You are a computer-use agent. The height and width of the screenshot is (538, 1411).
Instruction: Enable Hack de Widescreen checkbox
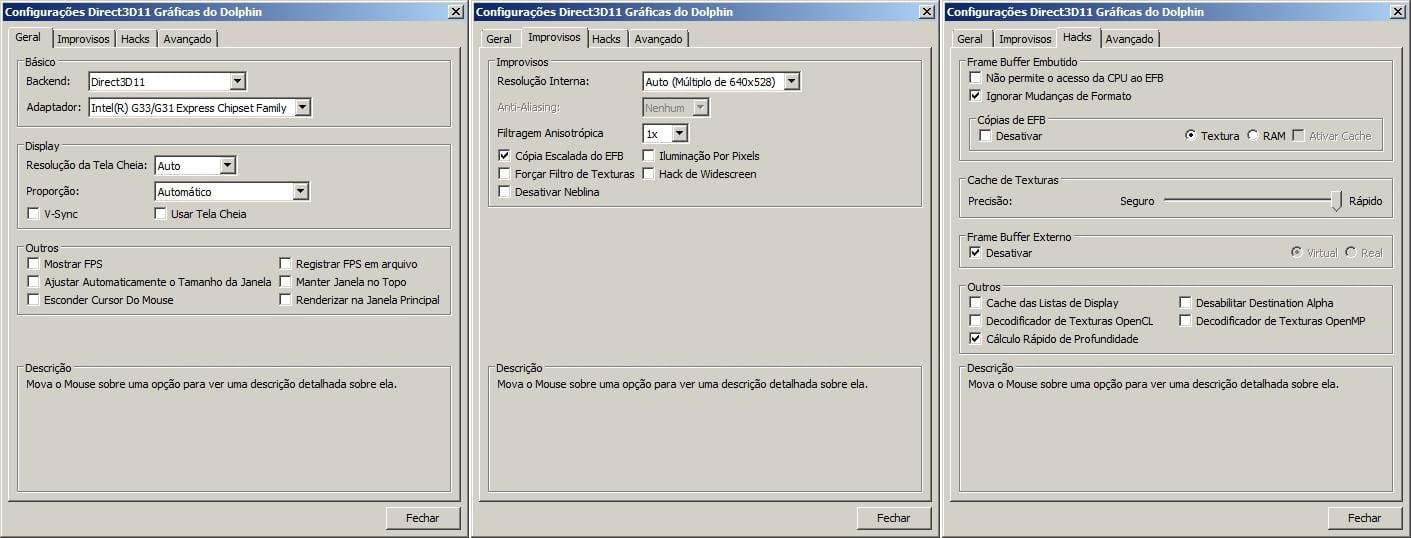(x=649, y=174)
